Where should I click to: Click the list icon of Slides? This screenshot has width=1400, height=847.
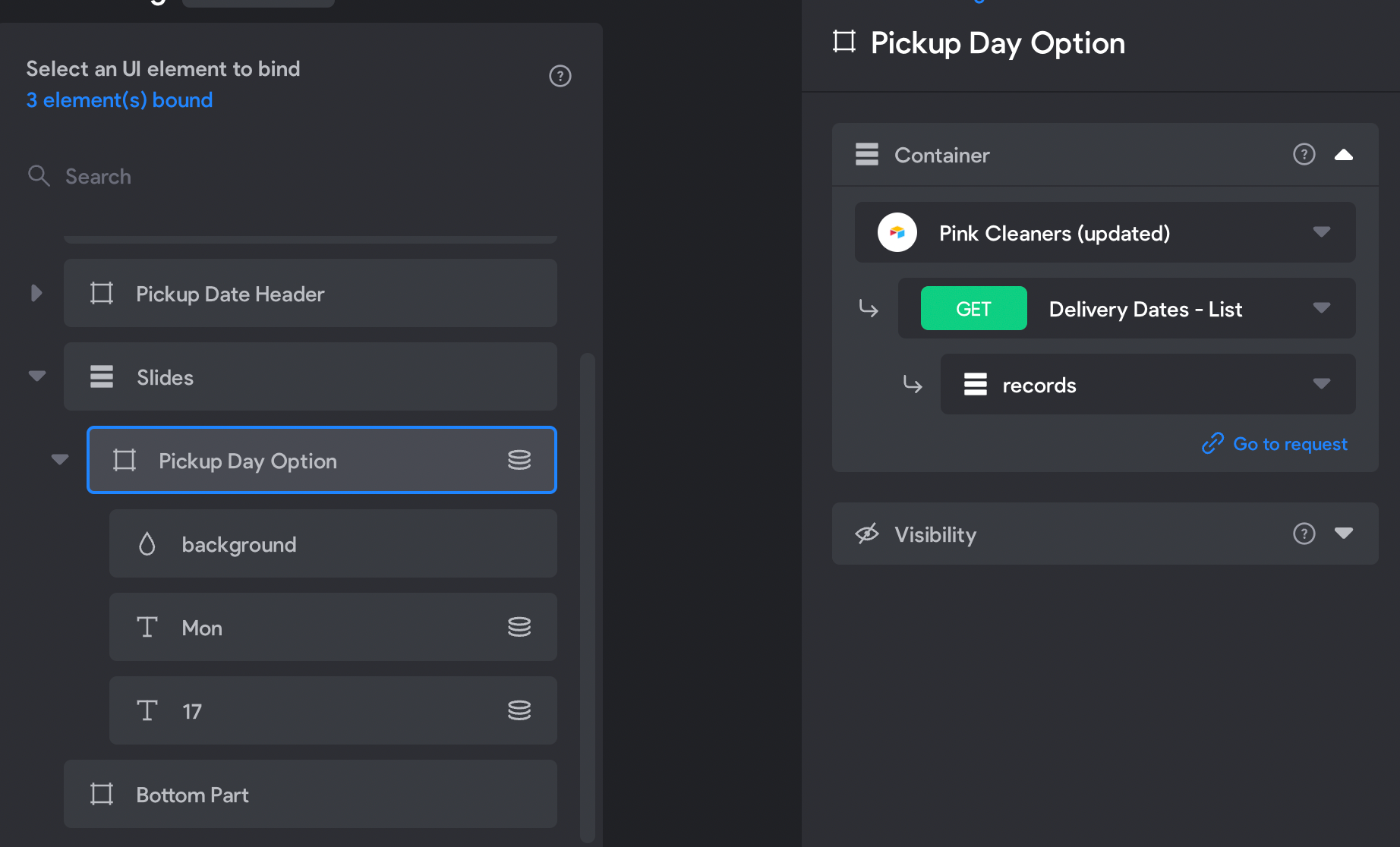pos(102,376)
